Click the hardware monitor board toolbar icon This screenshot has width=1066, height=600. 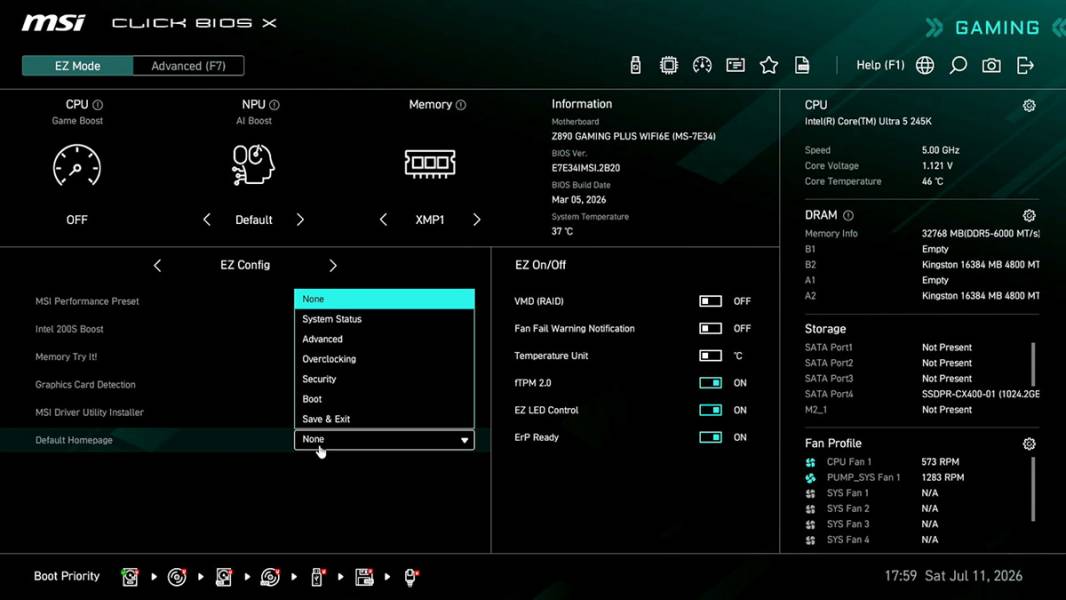(x=735, y=65)
